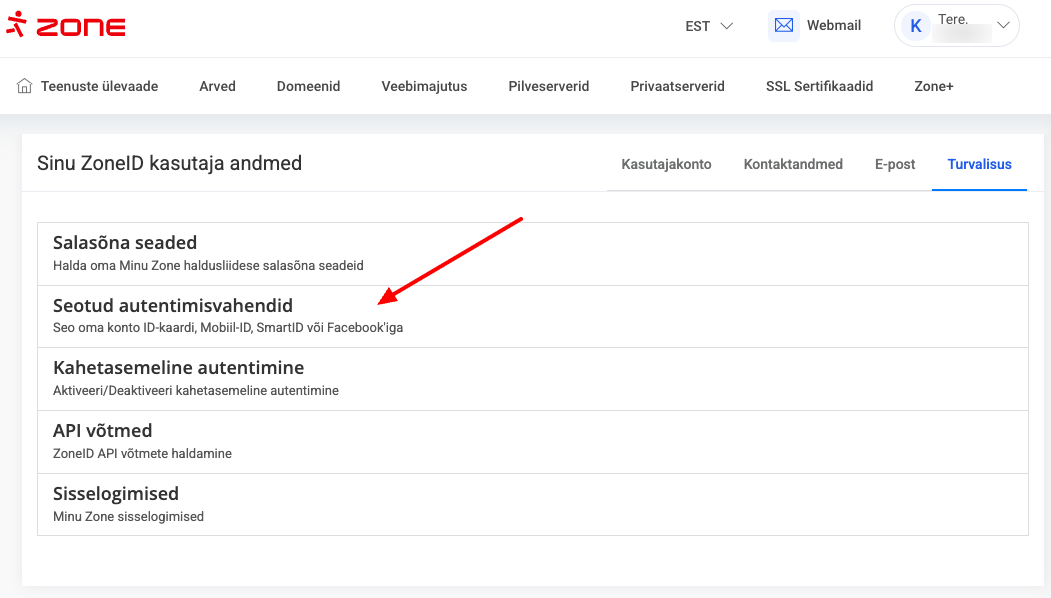
Task: Open the EST language dropdown
Action: 709,26
